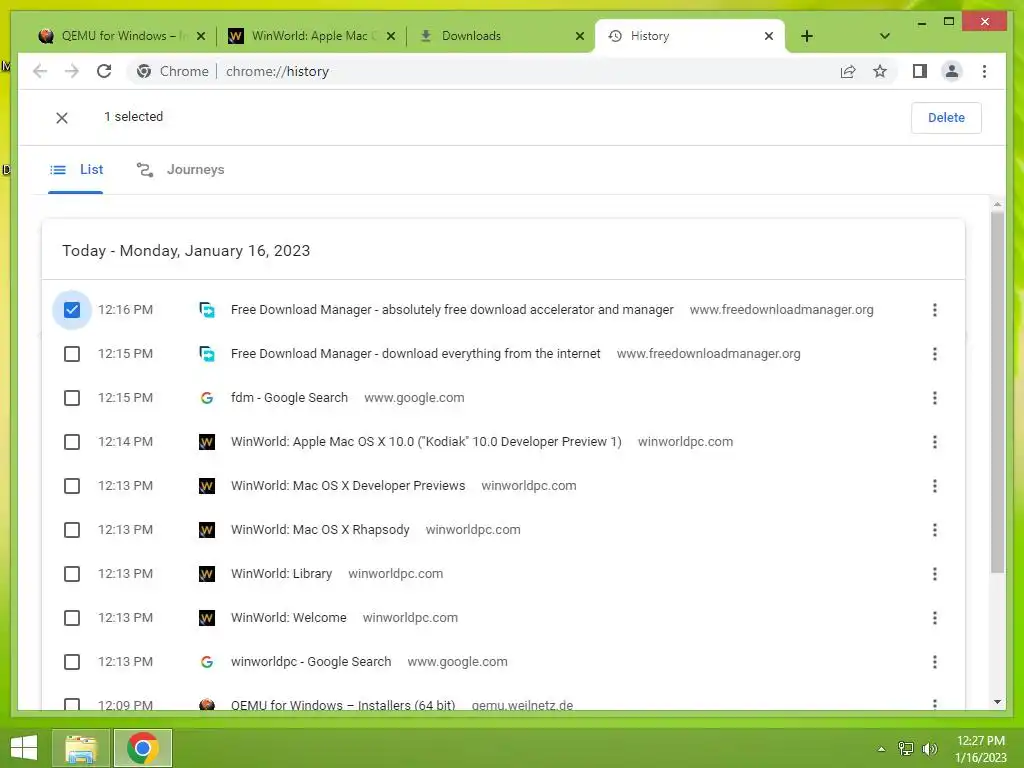Open File Explorer from the taskbar

(80, 748)
